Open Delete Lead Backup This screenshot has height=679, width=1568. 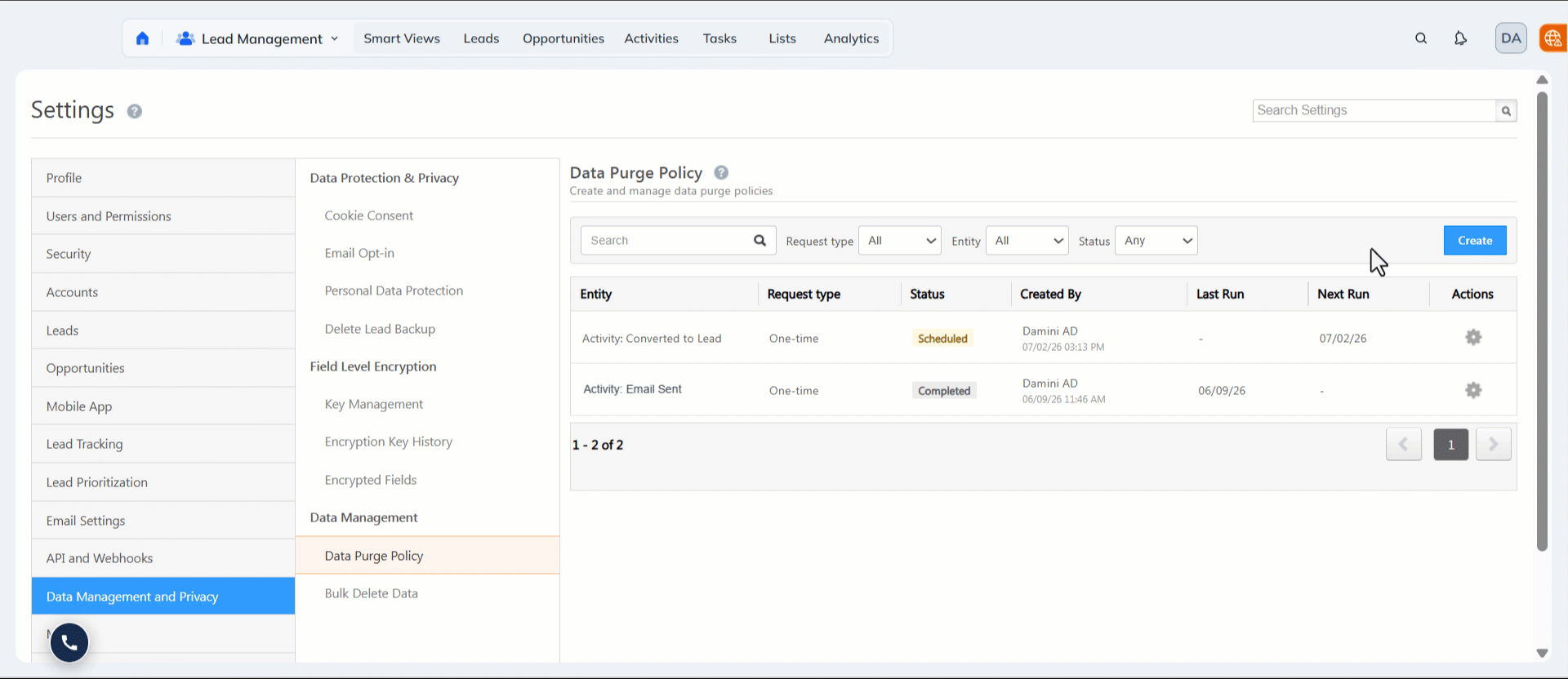point(380,329)
